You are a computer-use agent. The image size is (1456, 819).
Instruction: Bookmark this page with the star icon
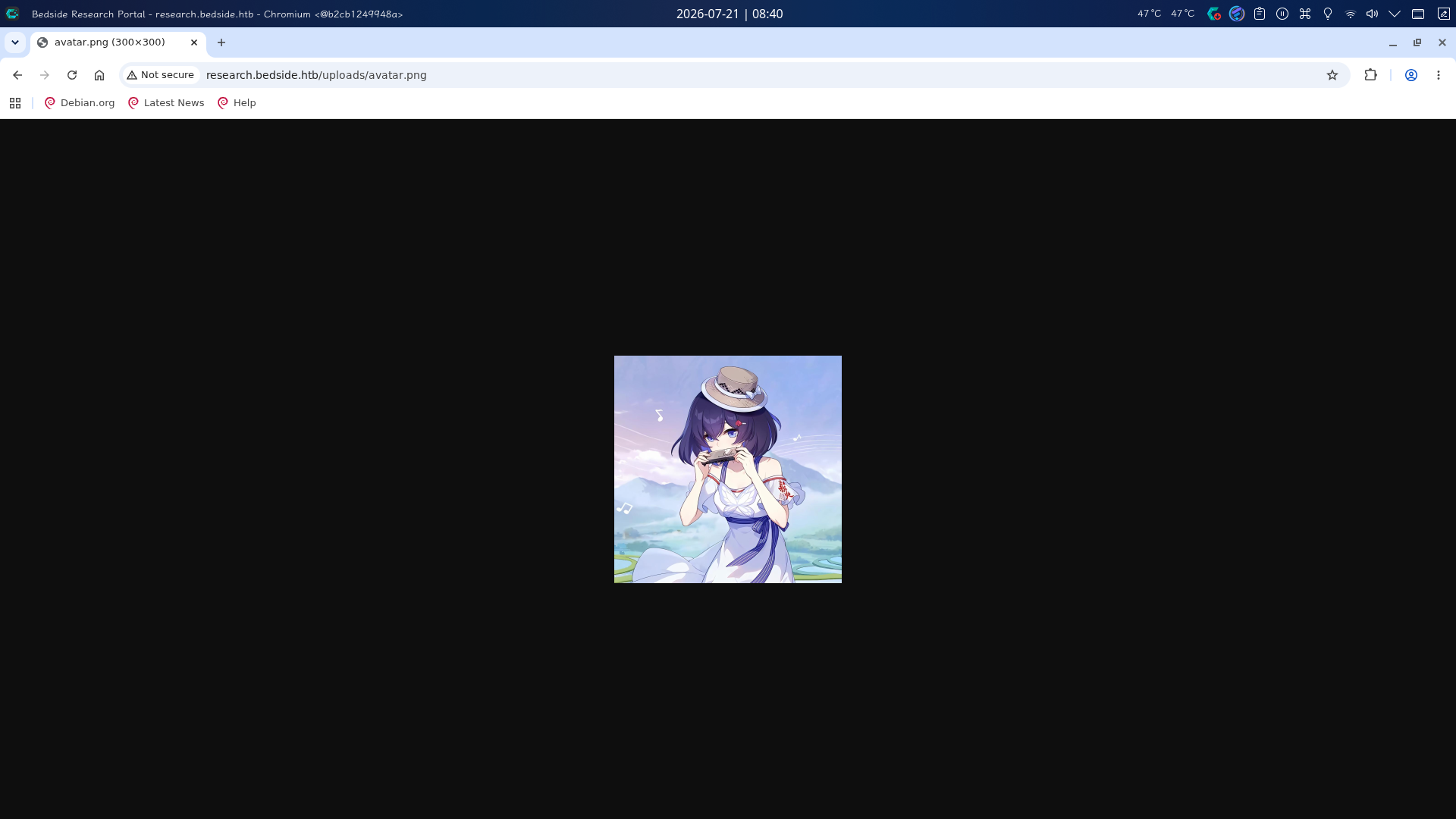1332,75
